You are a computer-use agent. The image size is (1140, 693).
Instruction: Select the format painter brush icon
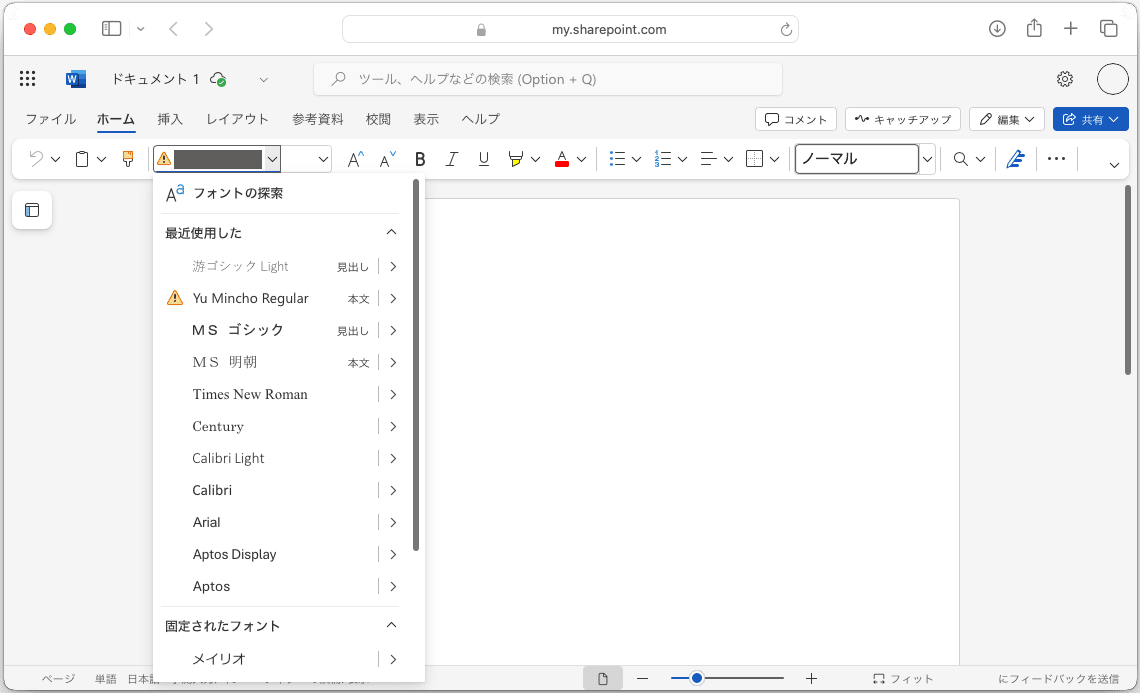pos(128,159)
